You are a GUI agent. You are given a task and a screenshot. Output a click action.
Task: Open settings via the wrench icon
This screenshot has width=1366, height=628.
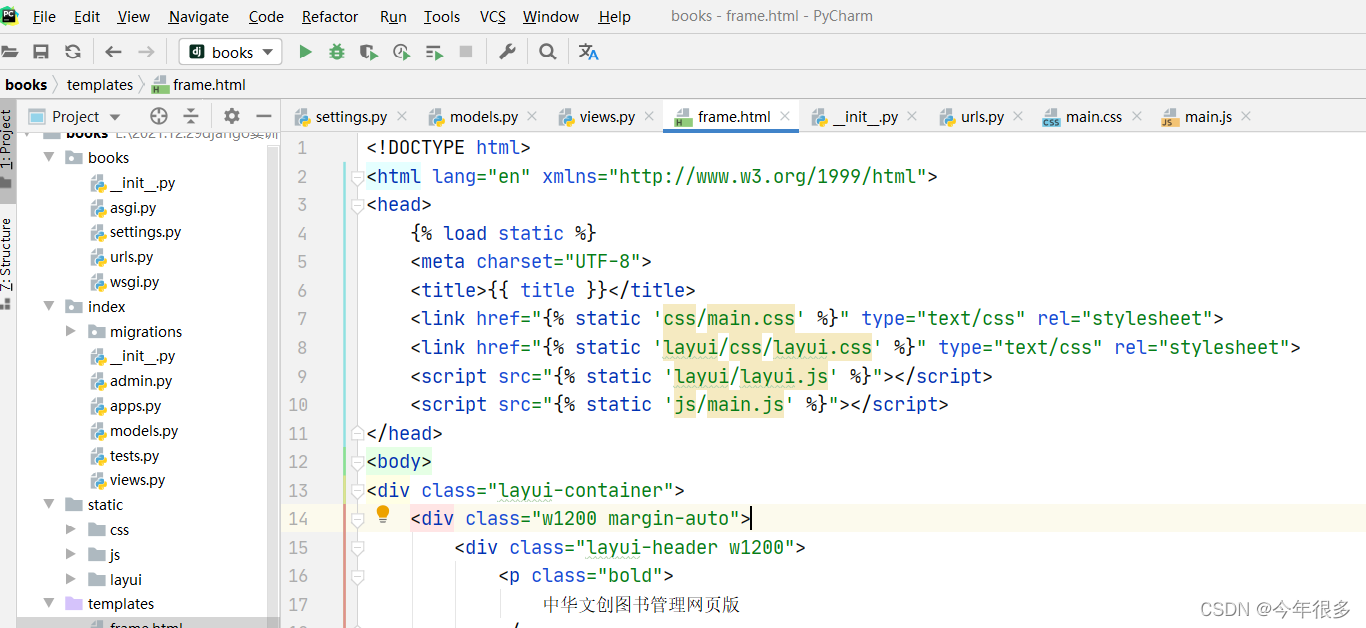(507, 52)
